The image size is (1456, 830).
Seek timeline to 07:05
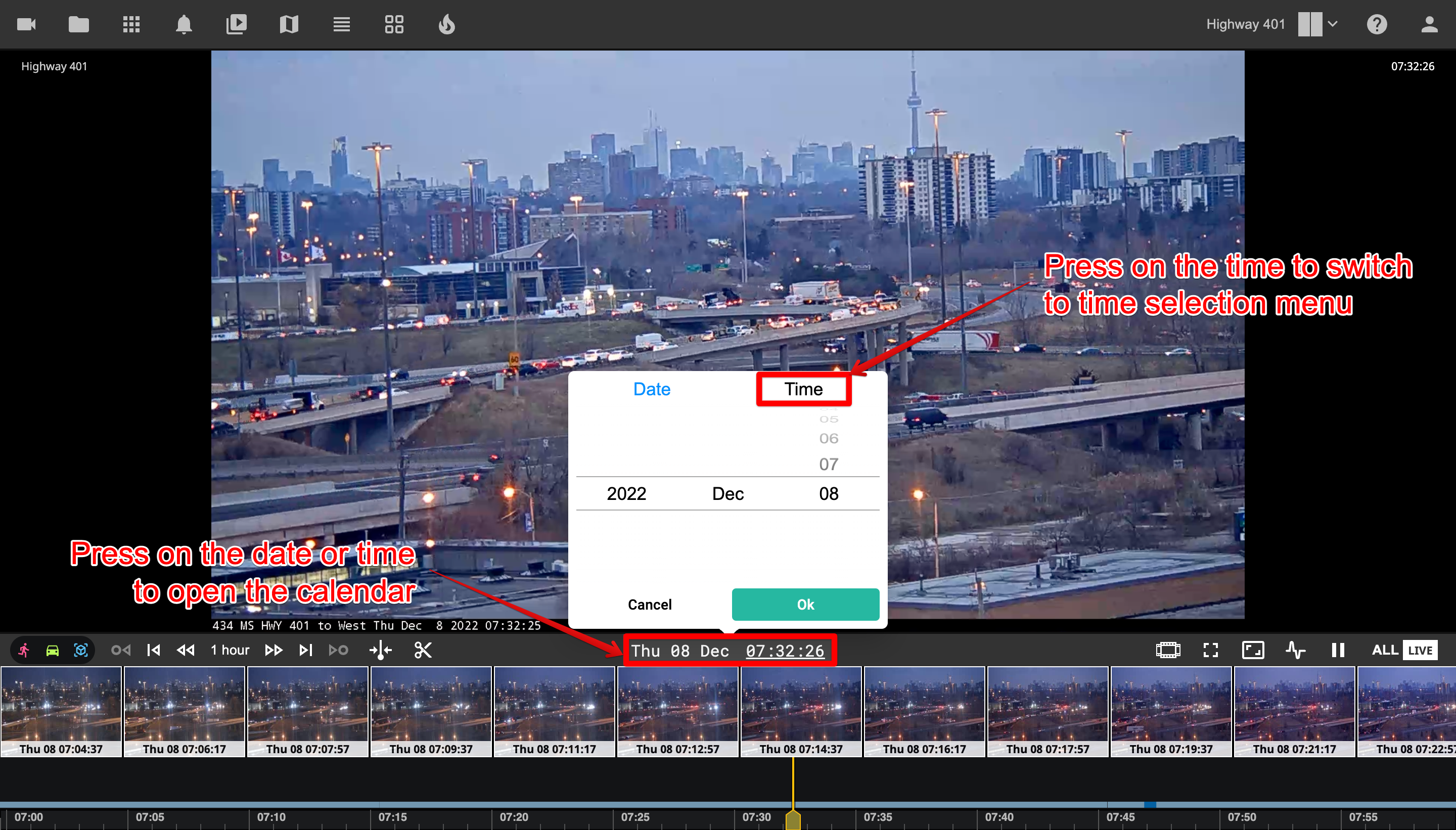click(x=149, y=817)
